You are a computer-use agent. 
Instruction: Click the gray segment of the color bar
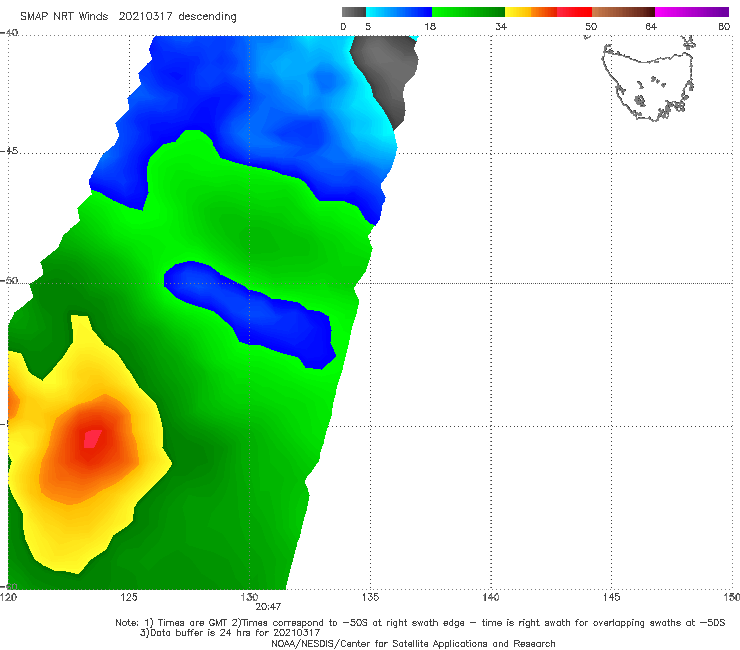(x=354, y=12)
